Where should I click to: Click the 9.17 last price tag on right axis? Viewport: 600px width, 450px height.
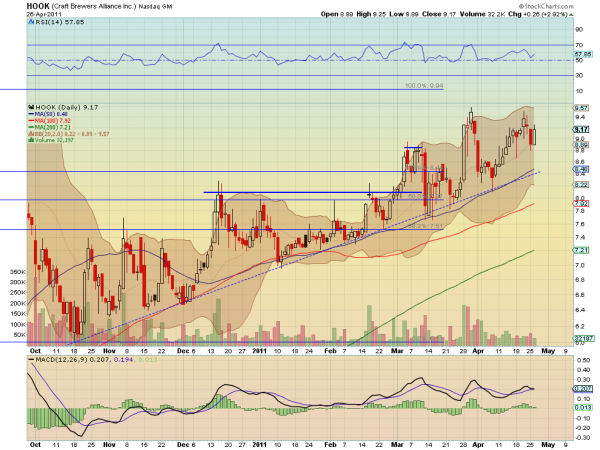click(x=581, y=130)
